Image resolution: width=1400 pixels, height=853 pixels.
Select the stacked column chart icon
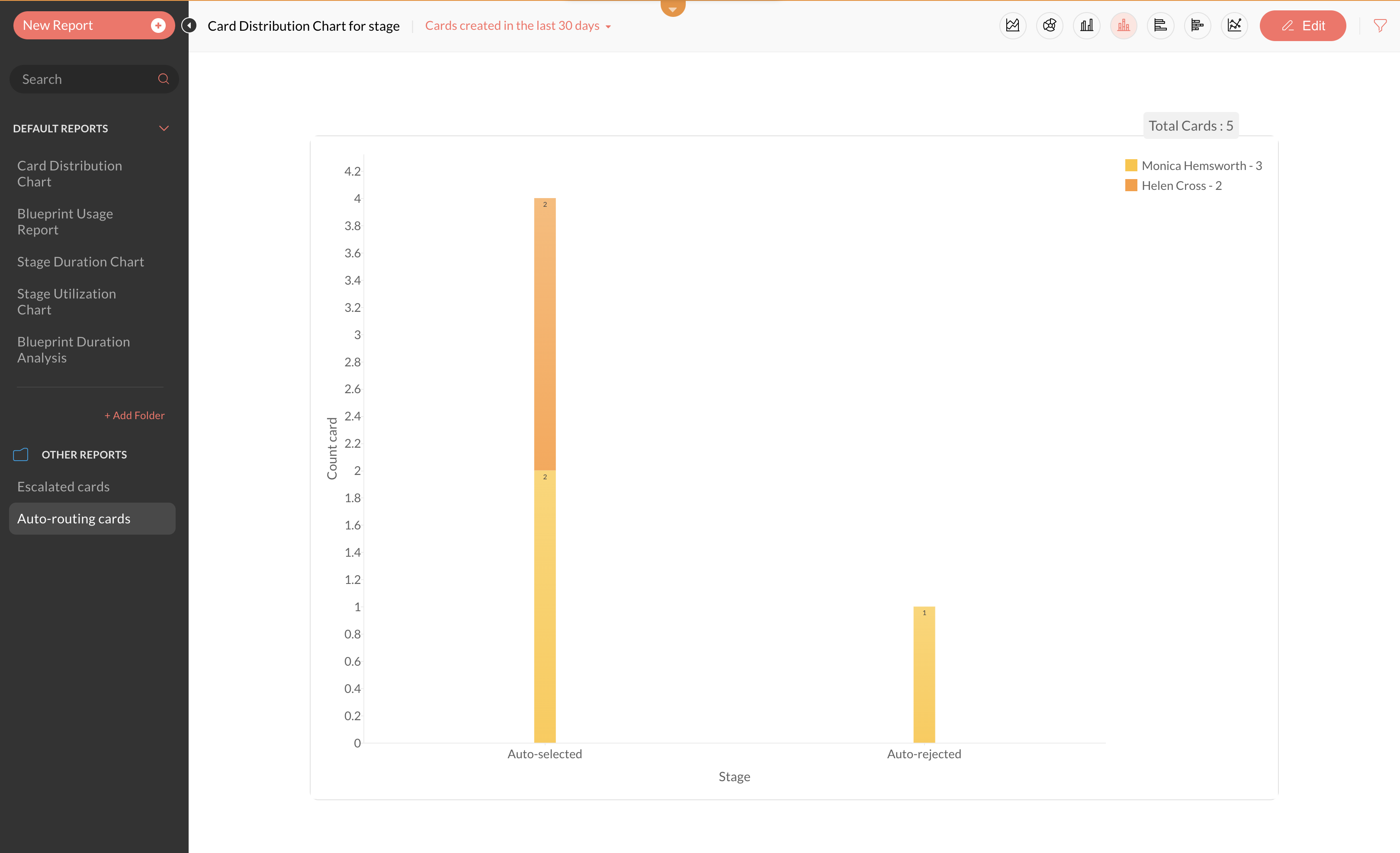[x=1123, y=26]
